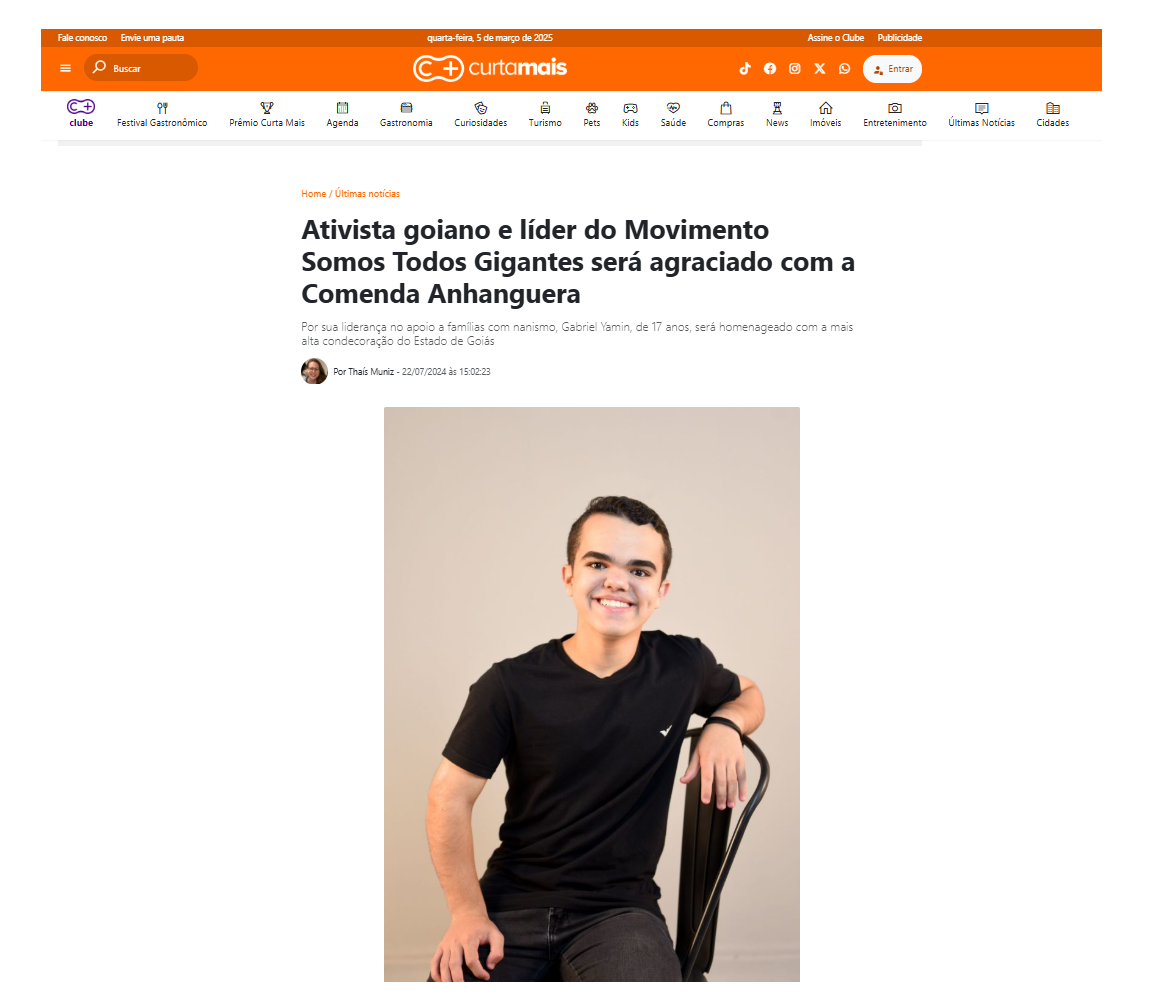
Task: Follow the Home breadcrumb link
Action: (x=313, y=194)
